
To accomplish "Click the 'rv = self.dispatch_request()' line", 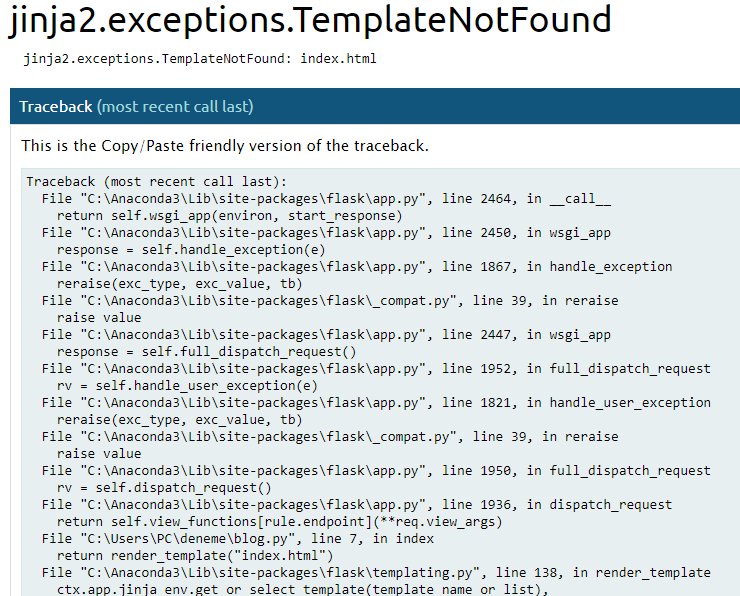I will click(x=164, y=488).
